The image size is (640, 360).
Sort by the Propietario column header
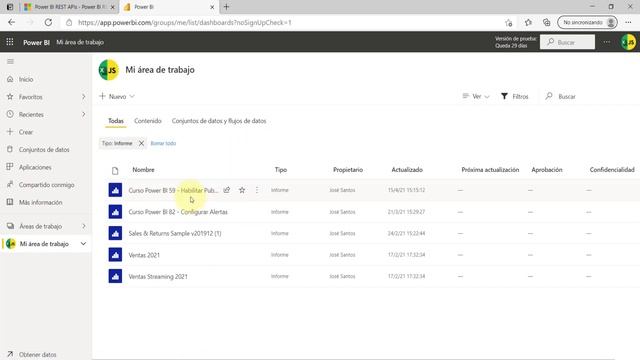point(348,169)
